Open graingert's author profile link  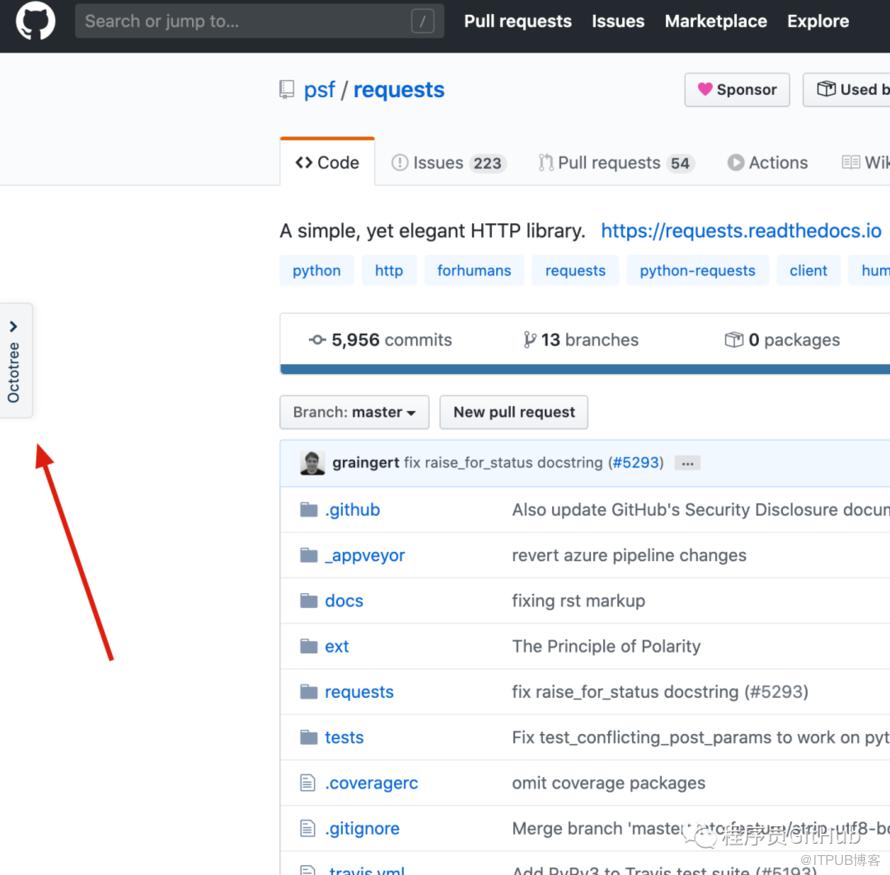pyautogui.click(x=366, y=463)
